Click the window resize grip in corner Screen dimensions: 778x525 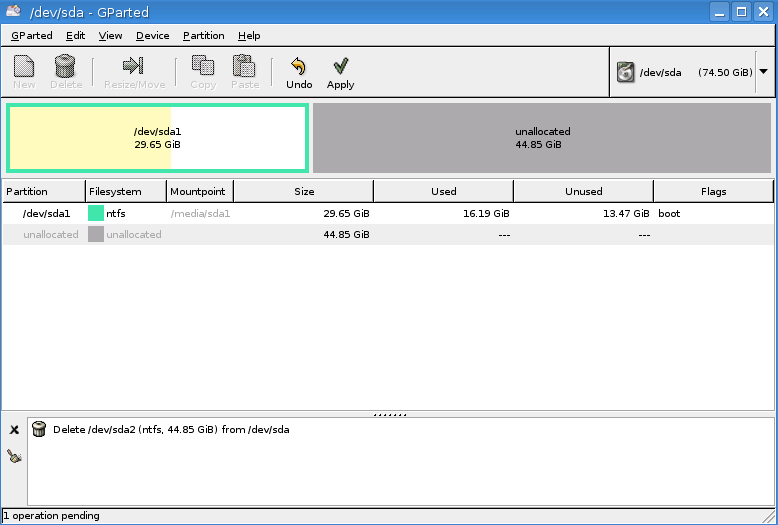click(770, 517)
